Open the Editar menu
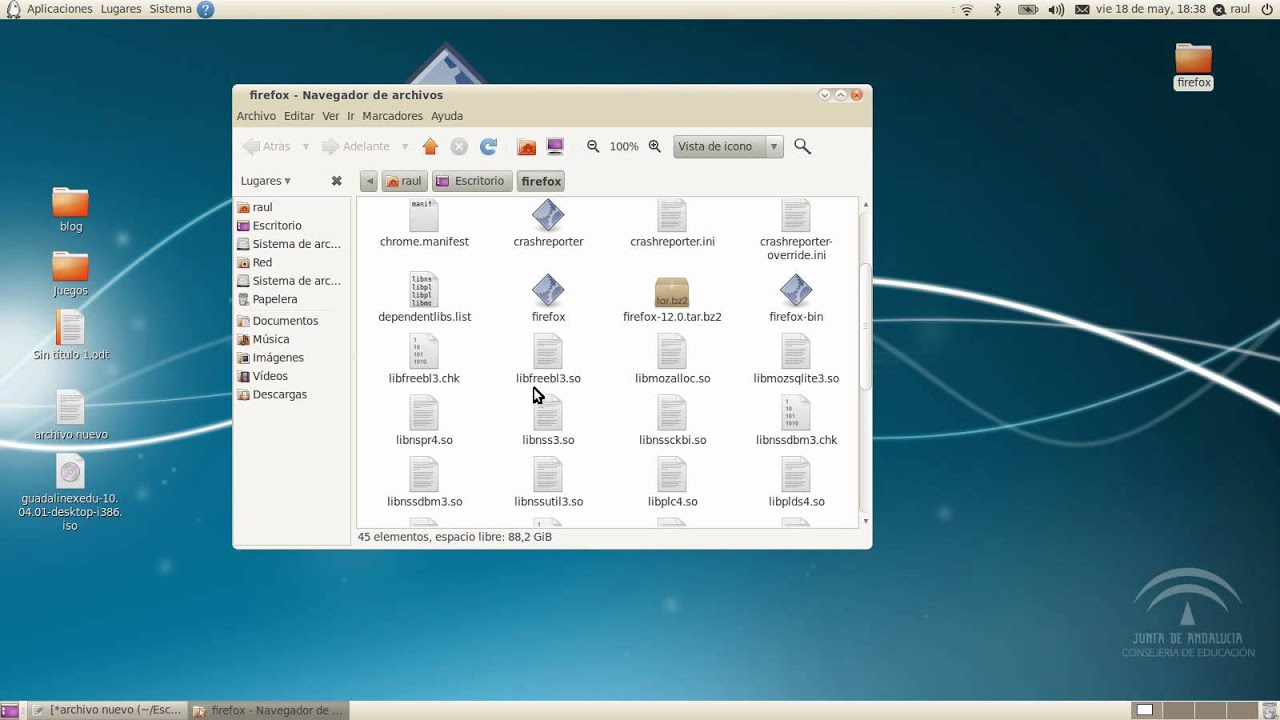Image resolution: width=1280 pixels, height=720 pixels. pyautogui.click(x=299, y=116)
